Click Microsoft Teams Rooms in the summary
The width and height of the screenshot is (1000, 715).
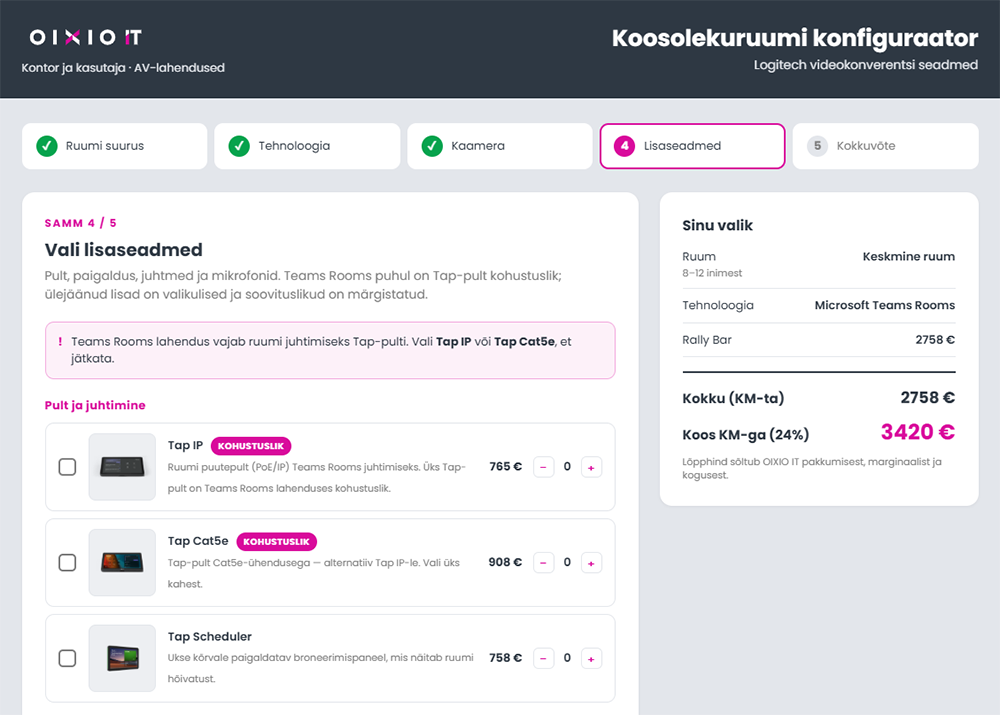click(885, 306)
